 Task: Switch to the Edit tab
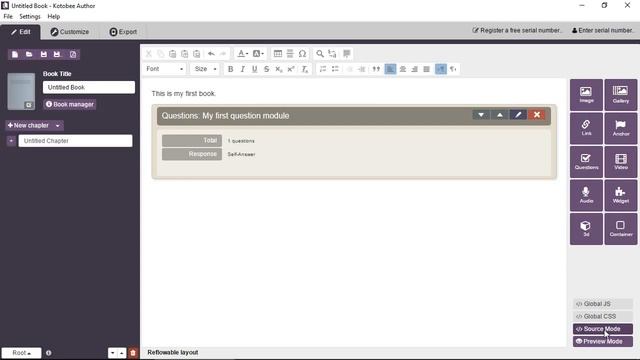pyautogui.click(x=20, y=32)
